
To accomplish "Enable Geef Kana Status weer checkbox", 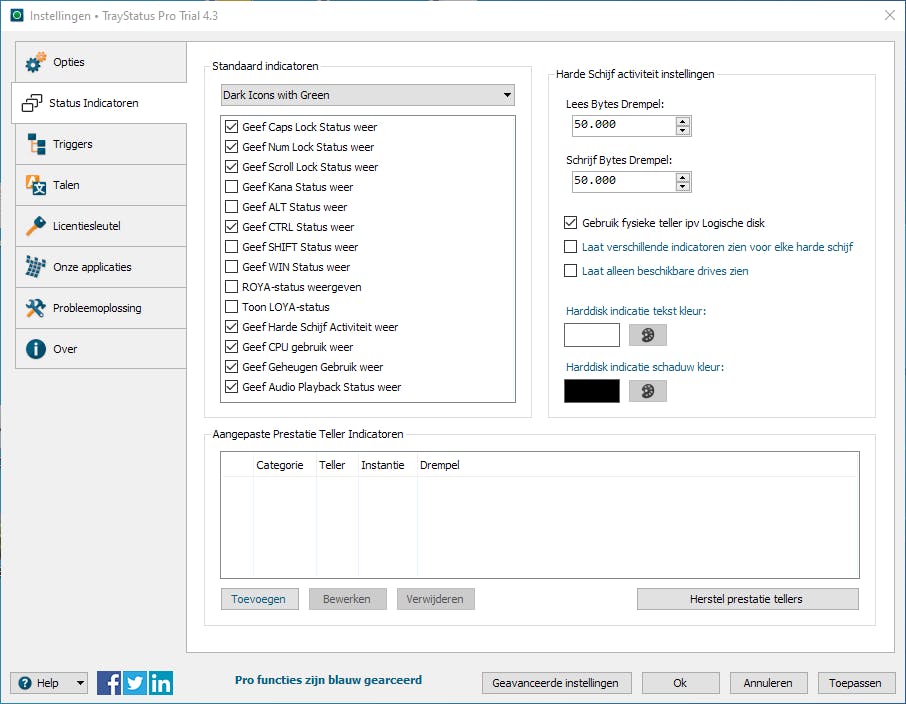I will click(x=232, y=187).
